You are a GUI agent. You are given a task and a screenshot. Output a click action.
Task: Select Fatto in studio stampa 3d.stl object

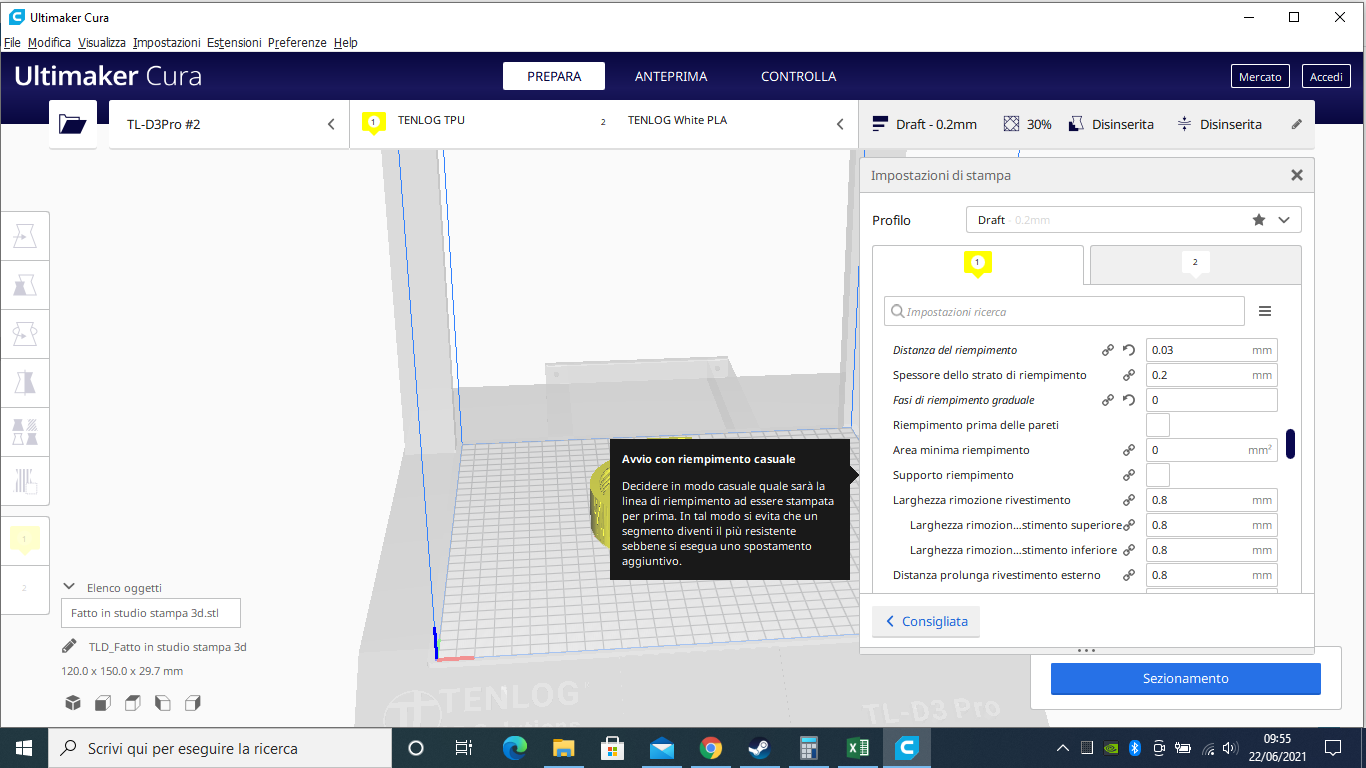tap(151, 613)
